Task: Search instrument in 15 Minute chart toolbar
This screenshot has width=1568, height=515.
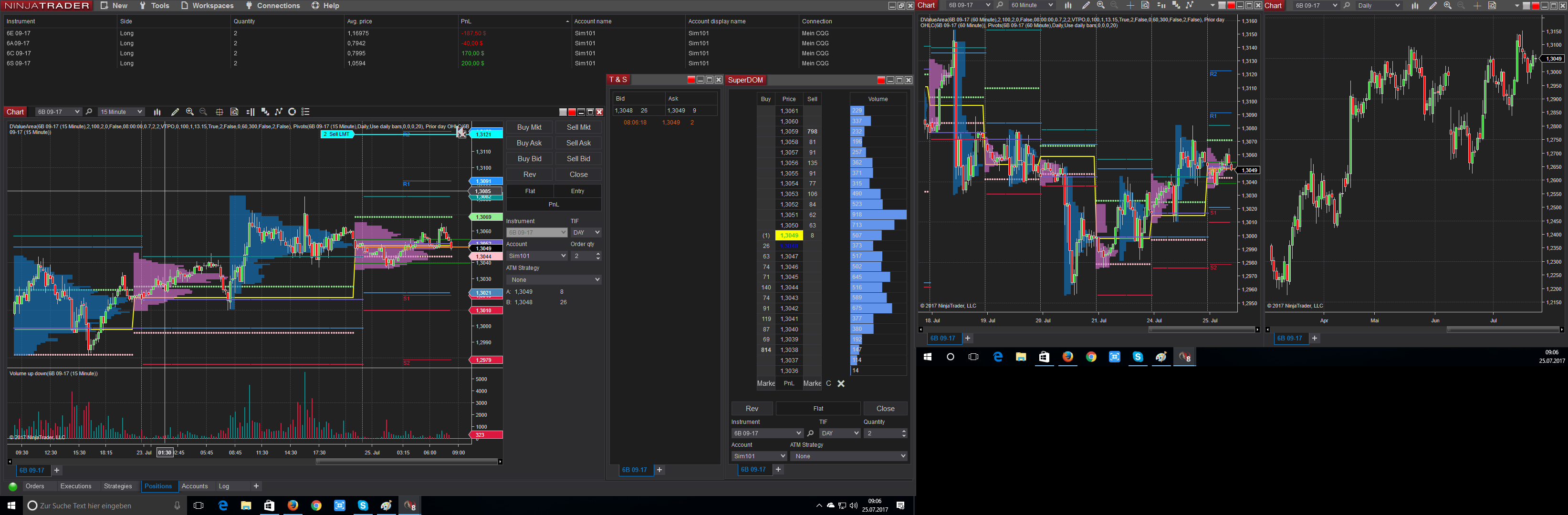Action: tap(89, 112)
